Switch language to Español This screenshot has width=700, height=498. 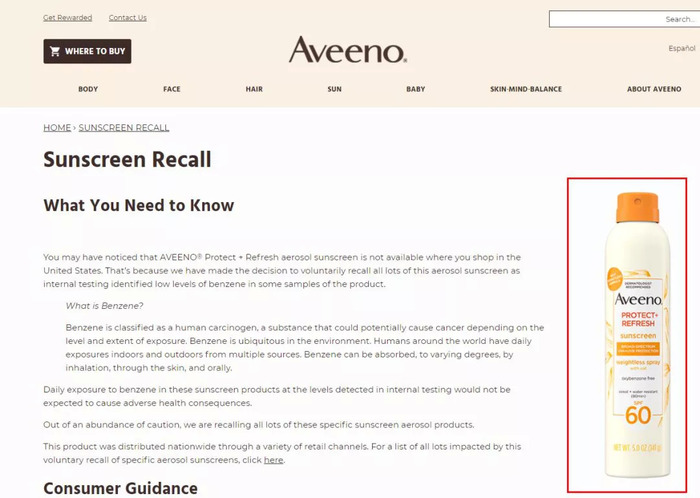(682, 48)
